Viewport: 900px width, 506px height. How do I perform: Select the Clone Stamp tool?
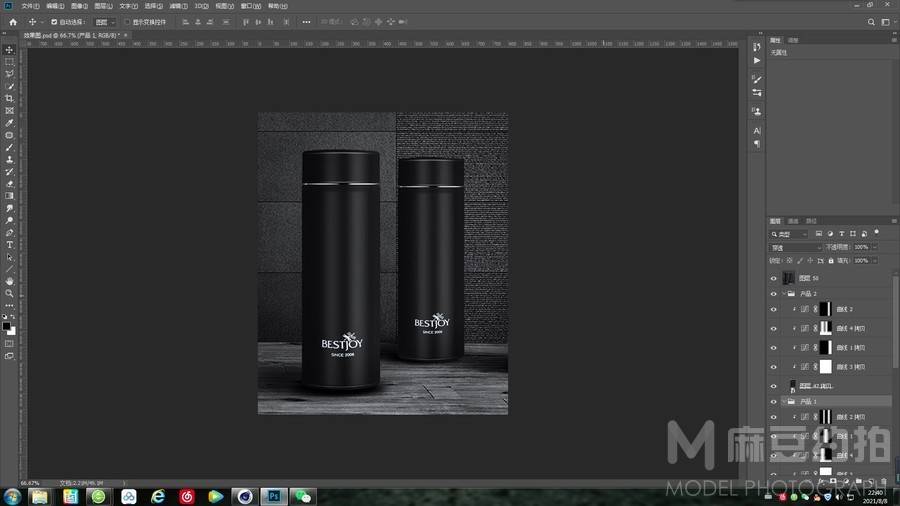click(x=9, y=159)
